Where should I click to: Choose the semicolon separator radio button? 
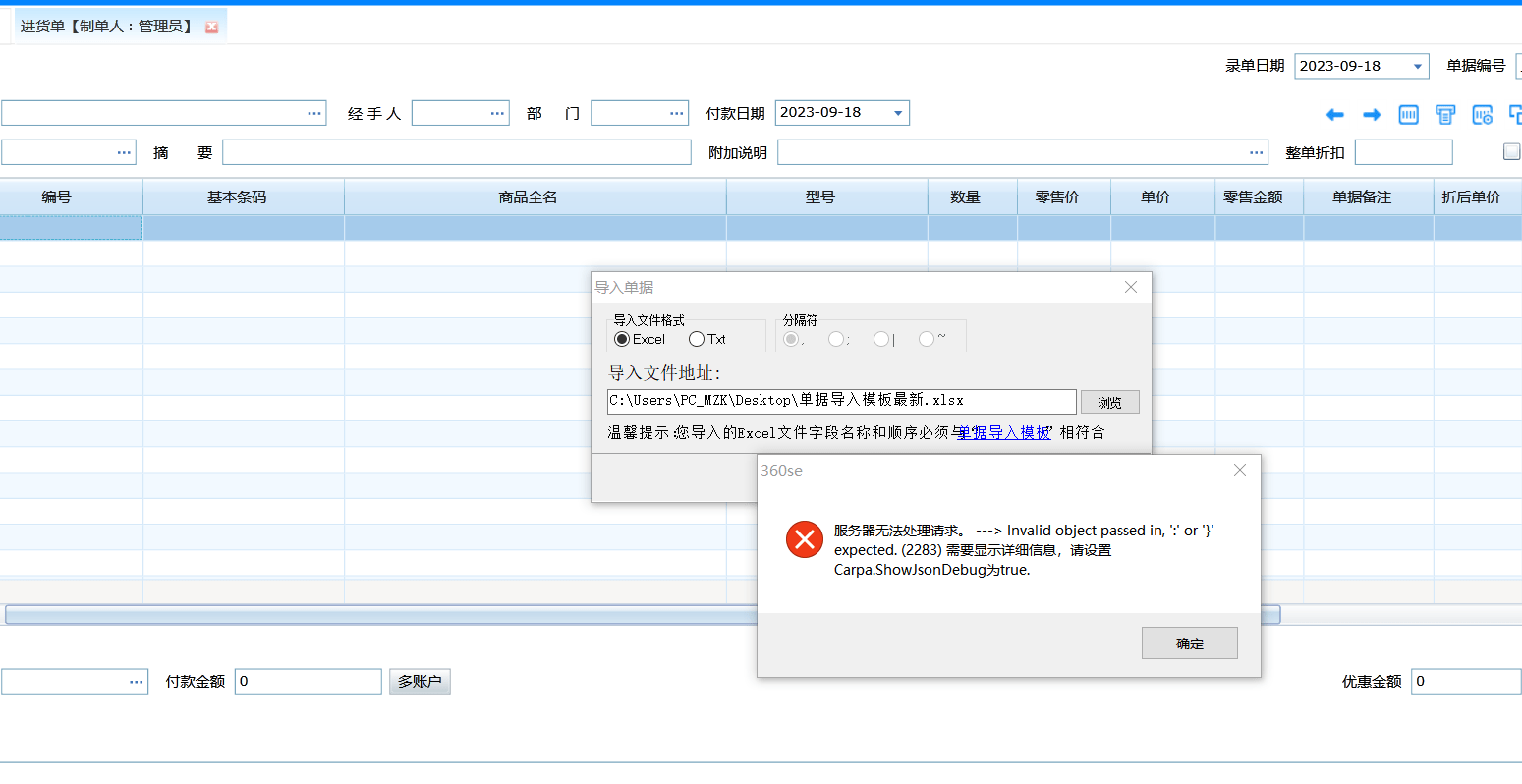click(x=836, y=339)
